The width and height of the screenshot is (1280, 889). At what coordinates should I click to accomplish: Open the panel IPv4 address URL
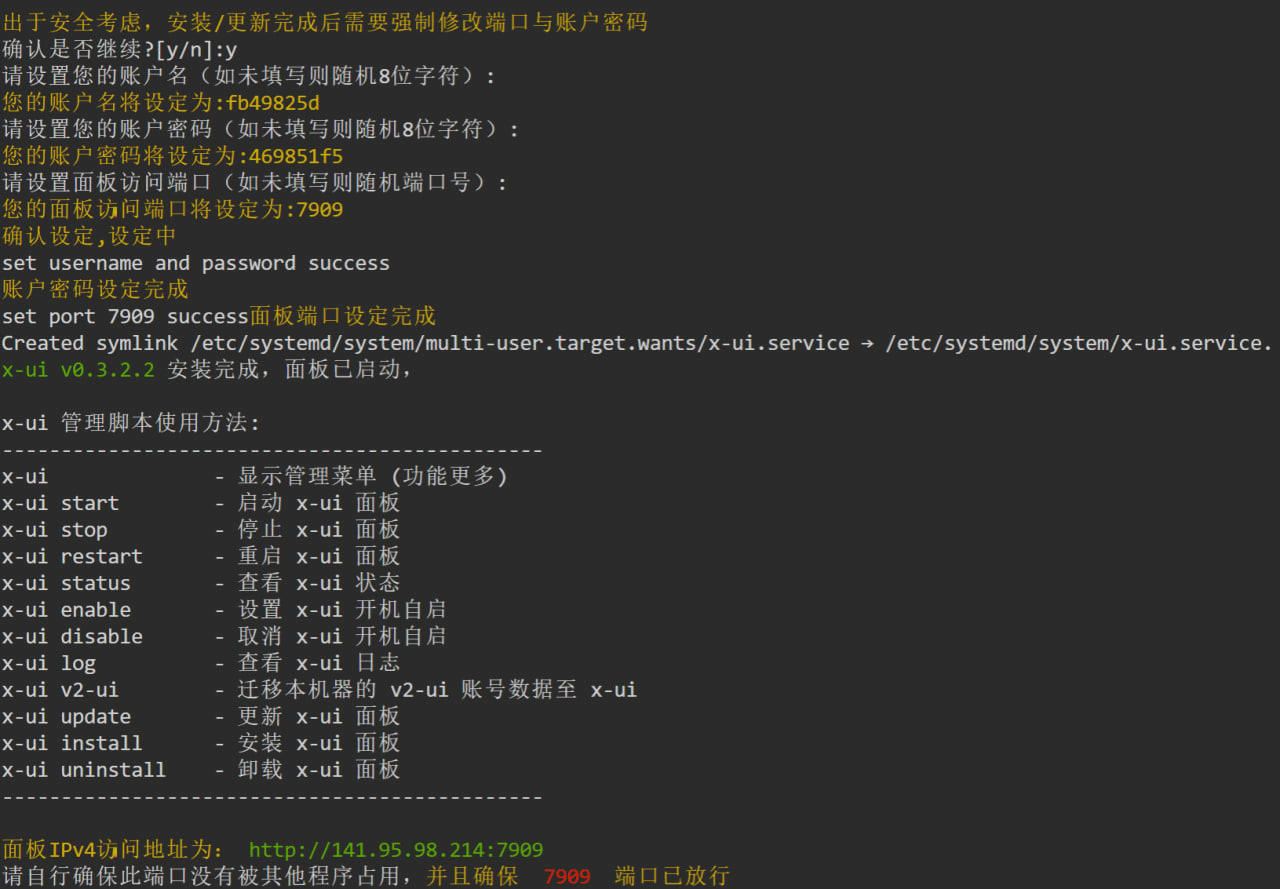(395, 850)
